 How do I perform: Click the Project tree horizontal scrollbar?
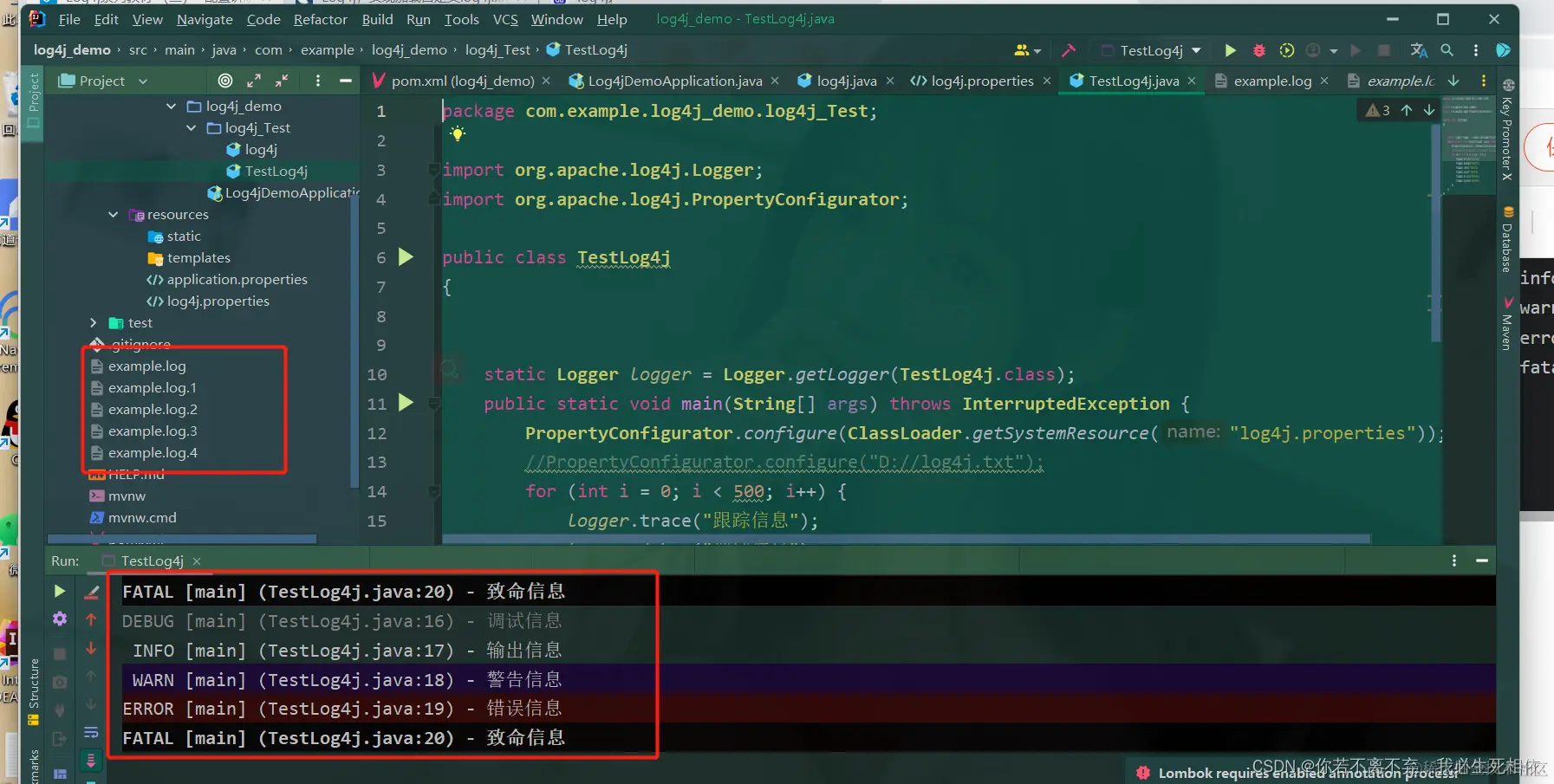coord(182,539)
